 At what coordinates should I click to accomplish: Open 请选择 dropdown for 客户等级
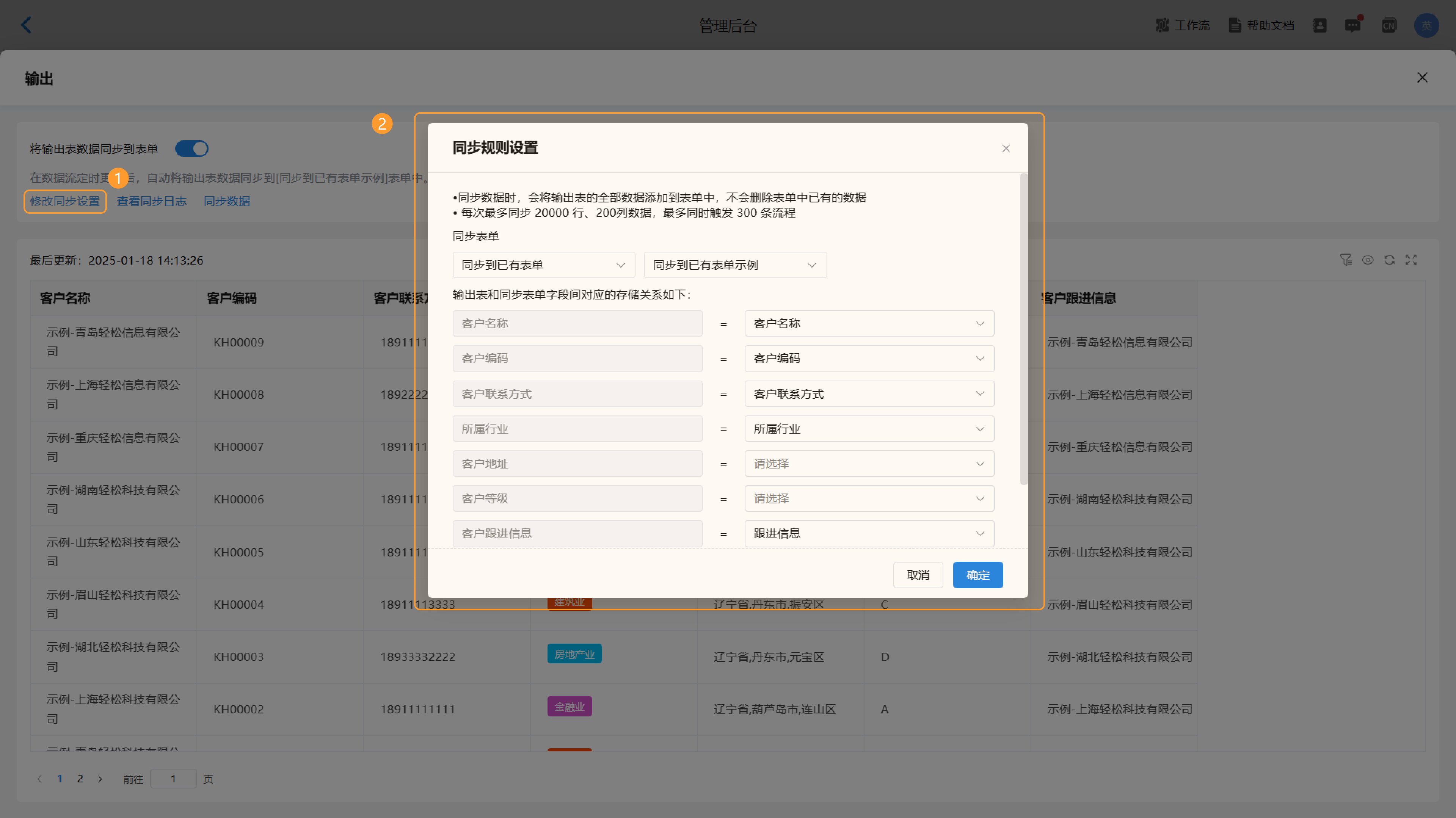[869, 499]
